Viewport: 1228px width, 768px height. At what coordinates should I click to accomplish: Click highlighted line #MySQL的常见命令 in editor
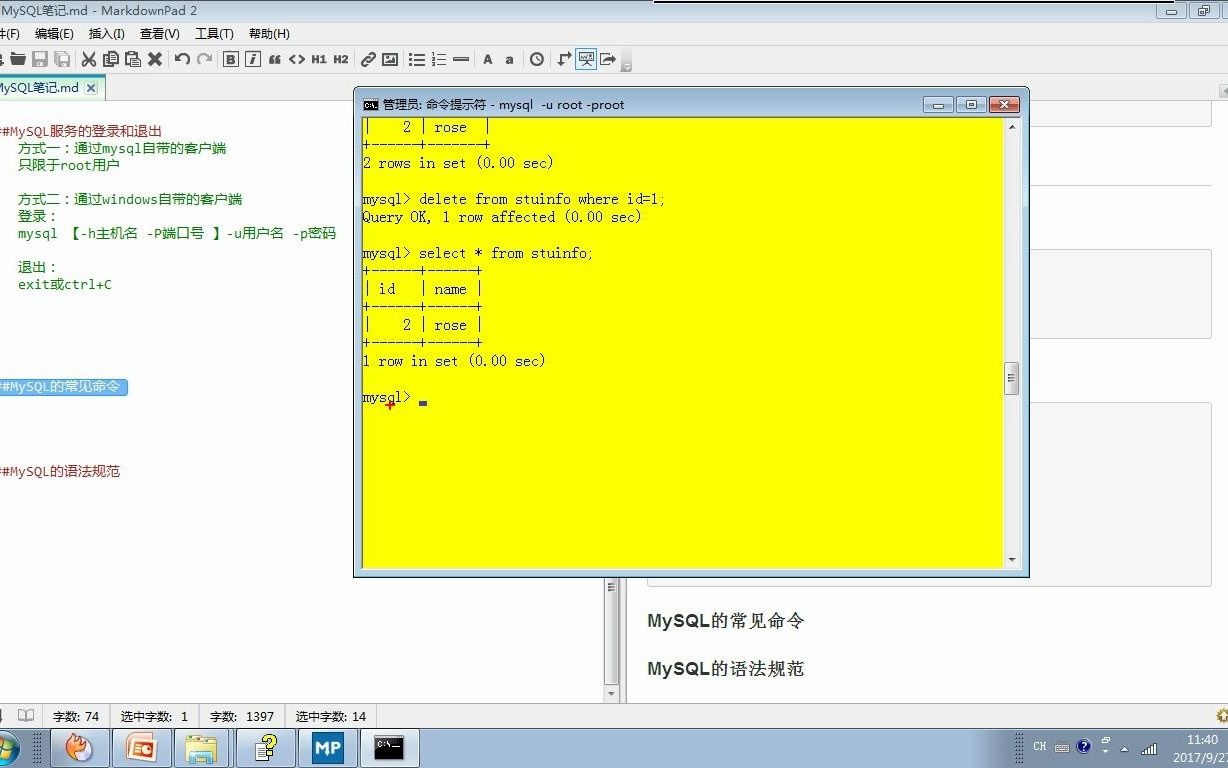63,386
